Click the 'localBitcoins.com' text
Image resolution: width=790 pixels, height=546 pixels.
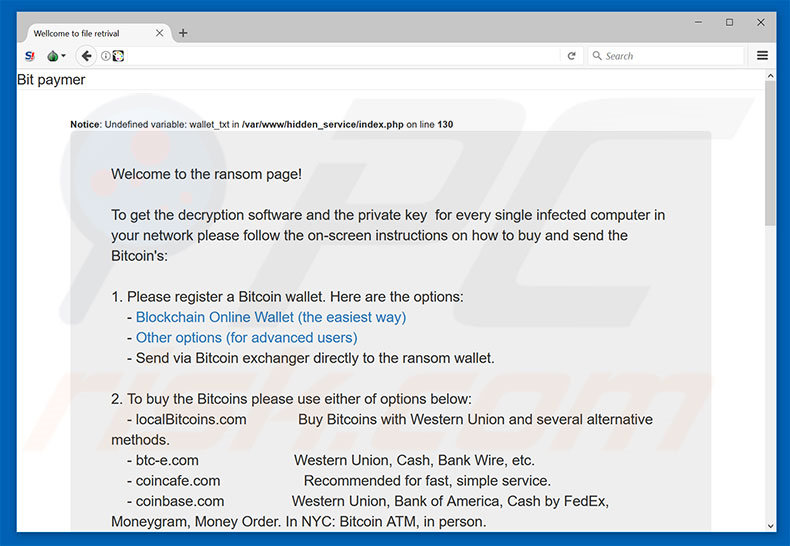point(190,419)
